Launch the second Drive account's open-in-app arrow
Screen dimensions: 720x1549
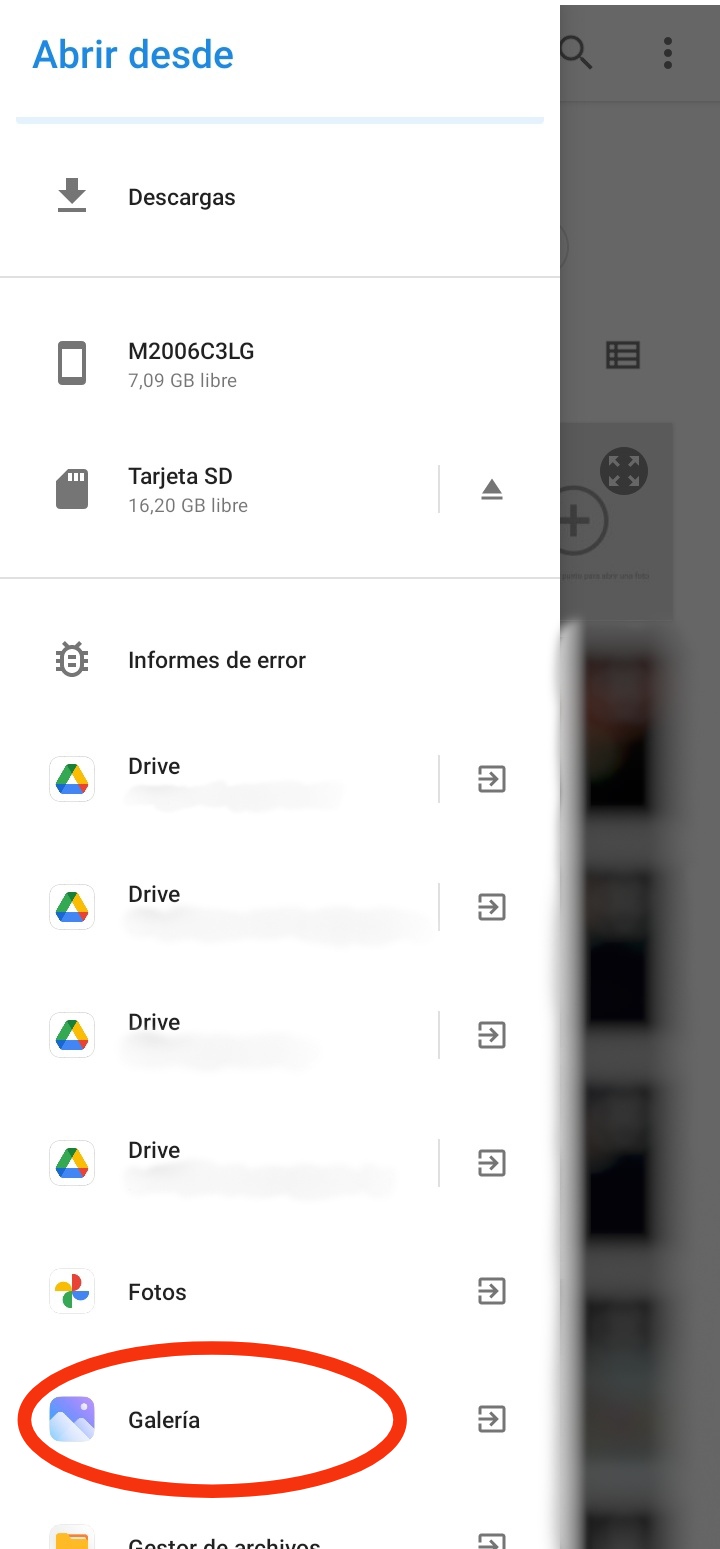pos(492,907)
